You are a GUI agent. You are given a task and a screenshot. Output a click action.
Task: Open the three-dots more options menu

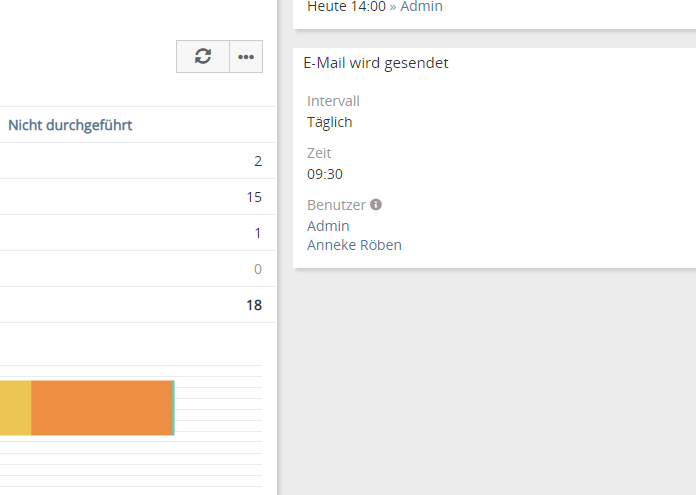246,57
